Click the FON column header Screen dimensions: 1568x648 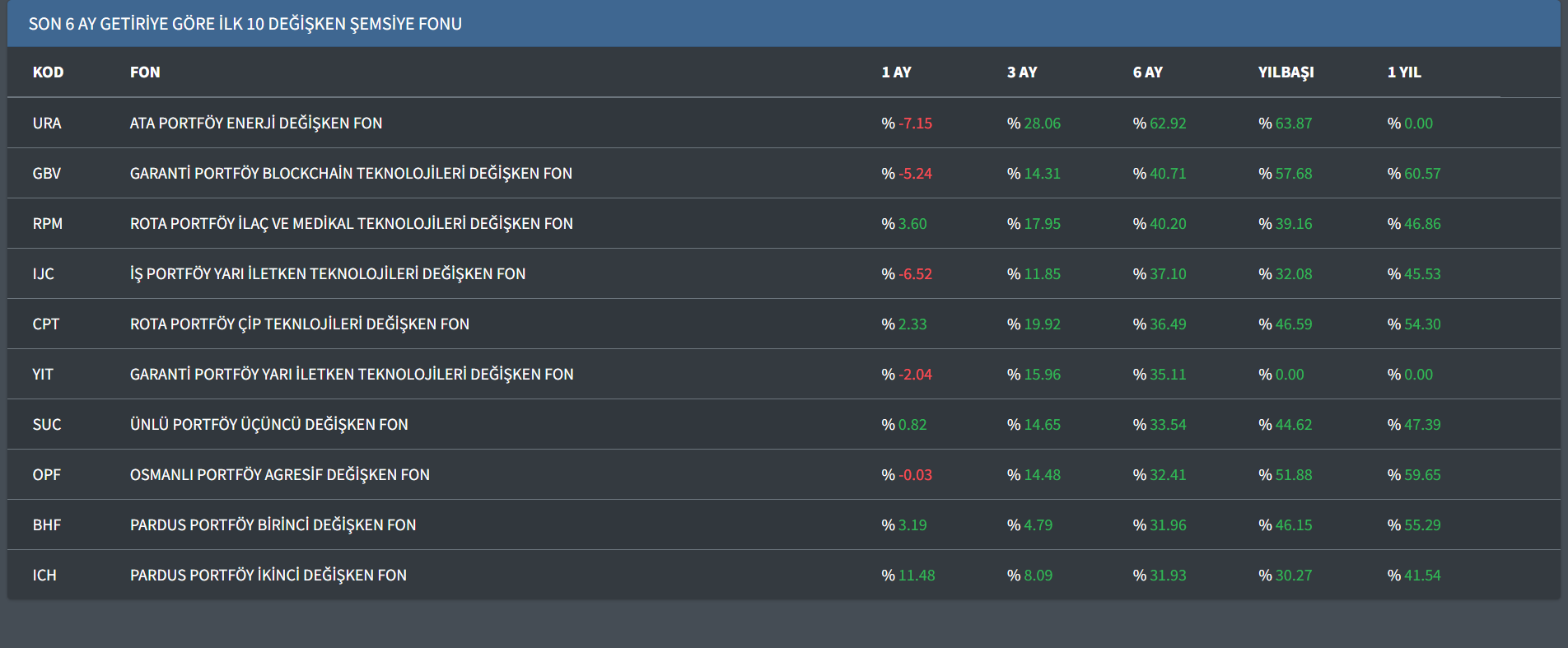pos(145,72)
